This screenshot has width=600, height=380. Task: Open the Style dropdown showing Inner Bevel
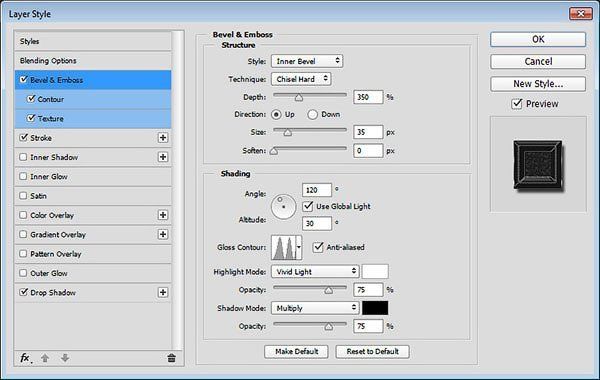click(x=307, y=61)
